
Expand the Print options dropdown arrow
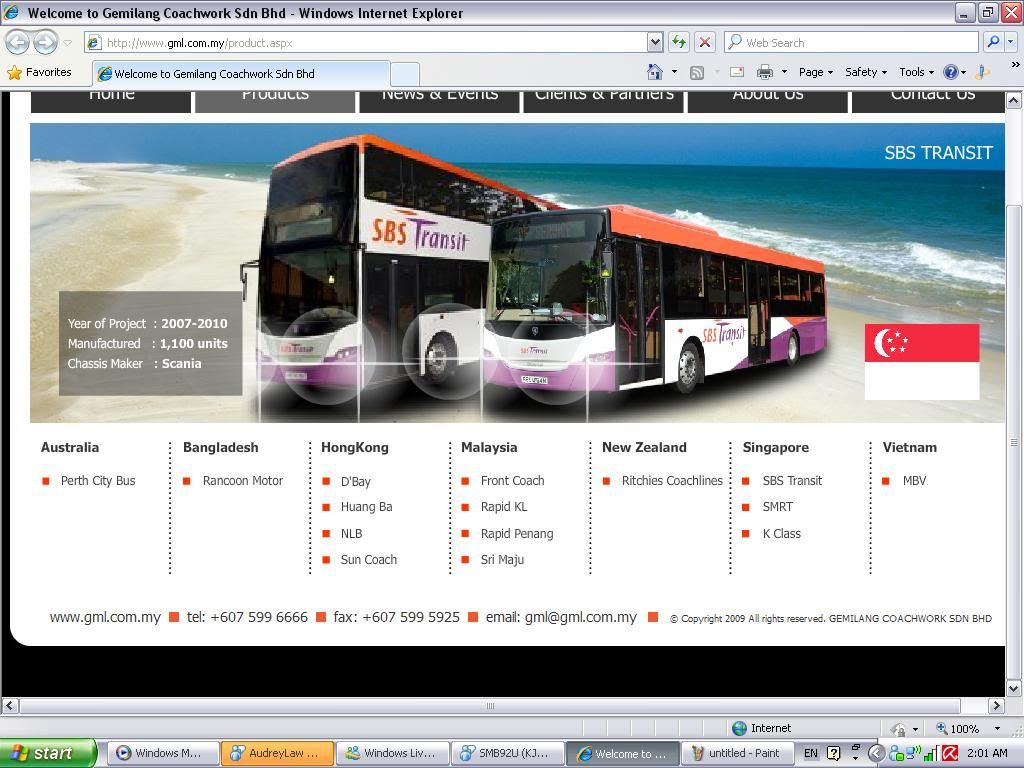point(784,72)
